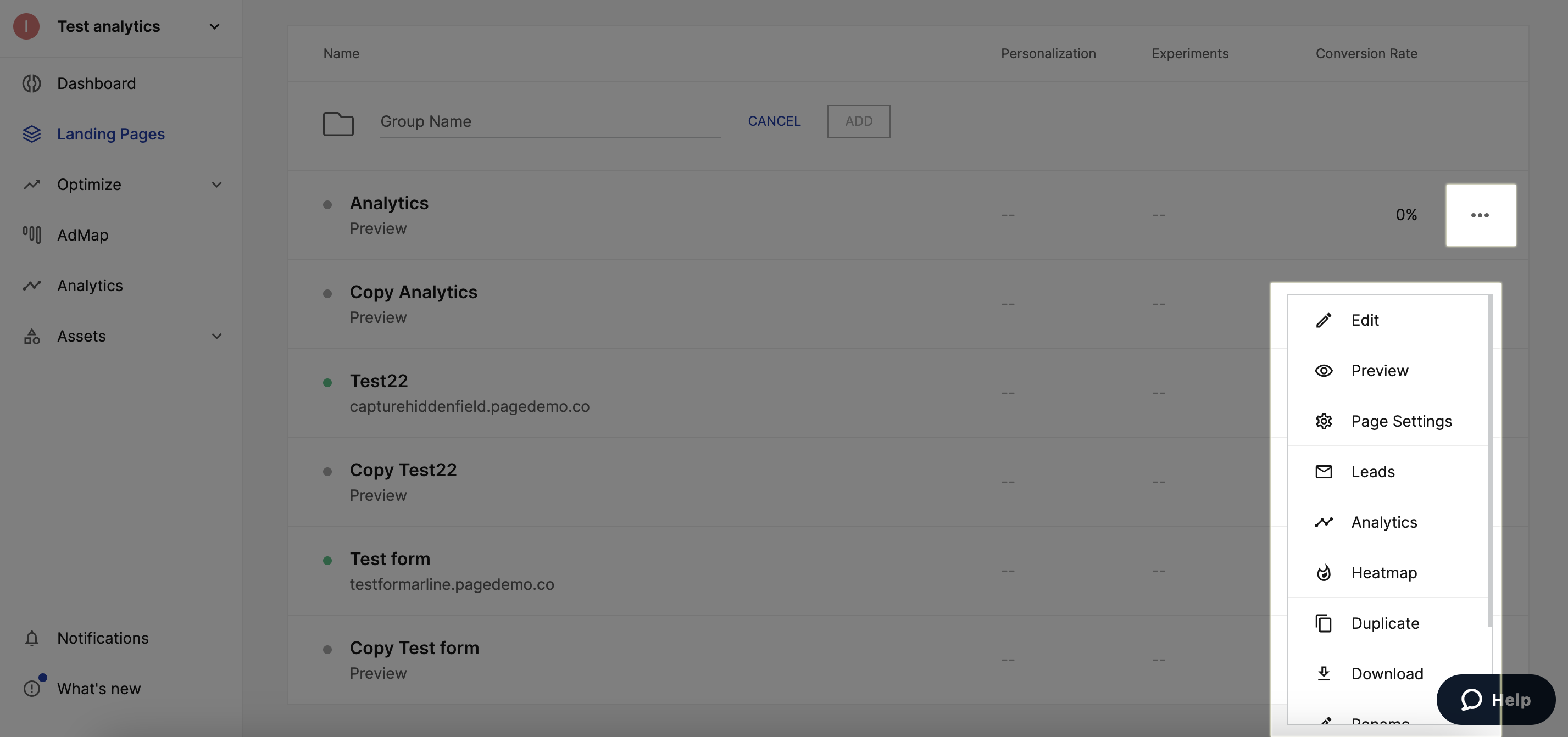
Task: Click the Duplicate copy icon
Action: [1324, 623]
